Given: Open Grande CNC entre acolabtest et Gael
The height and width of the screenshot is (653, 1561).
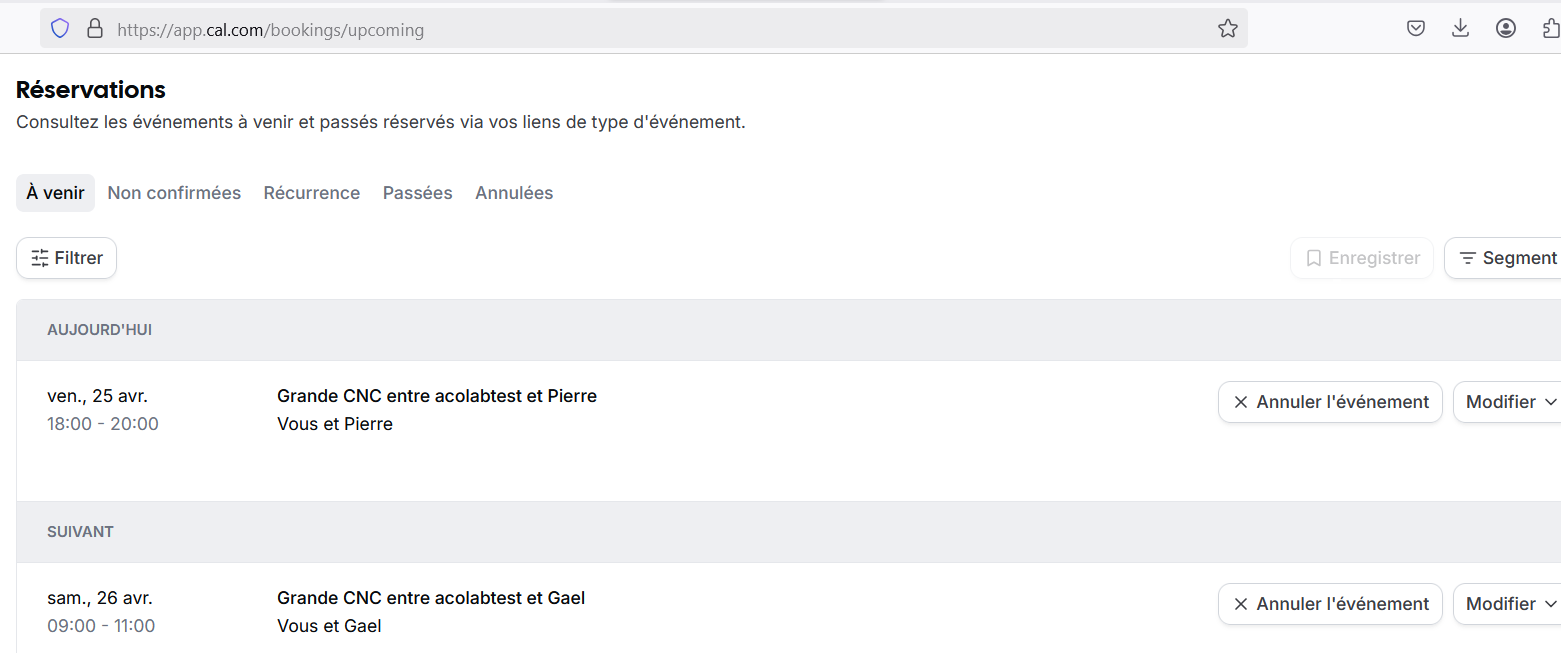Looking at the screenshot, I should tap(431, 598).
